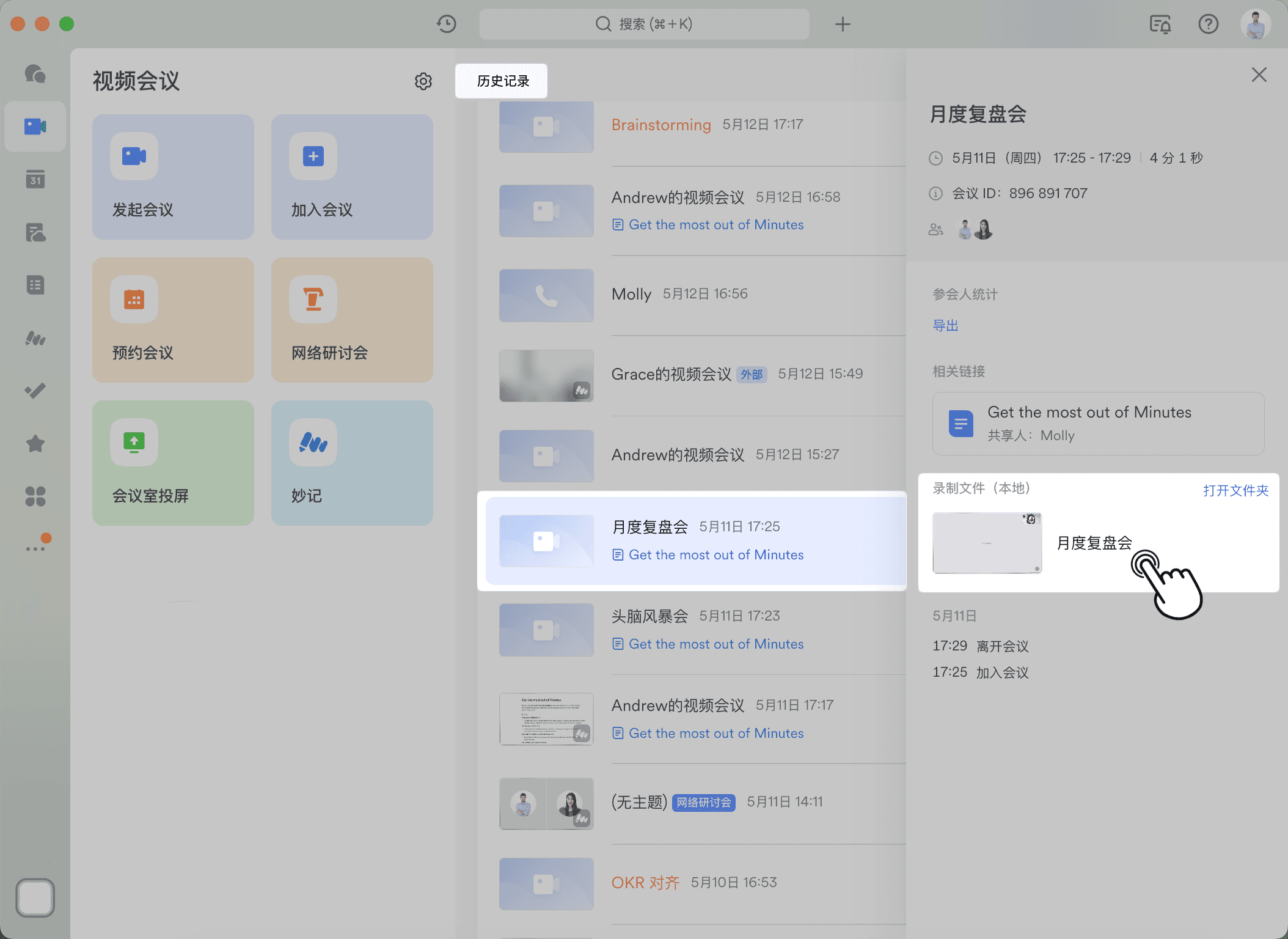Click thumbnail of Andrew's 17:17 meeting
The height and width of the screenshot is (939, 1288).
click(546, 719)
